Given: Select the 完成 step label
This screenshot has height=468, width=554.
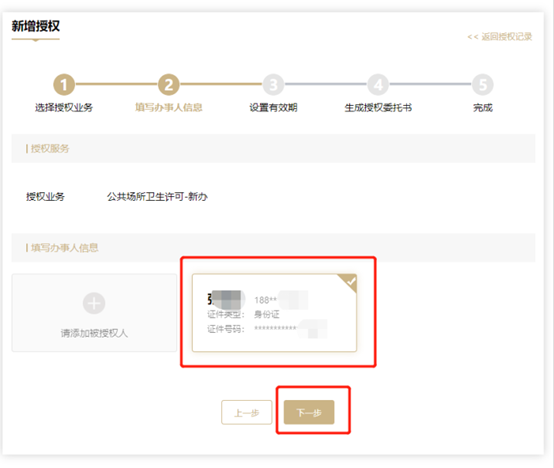Looking at the screenshot, I should click(483, 107).
